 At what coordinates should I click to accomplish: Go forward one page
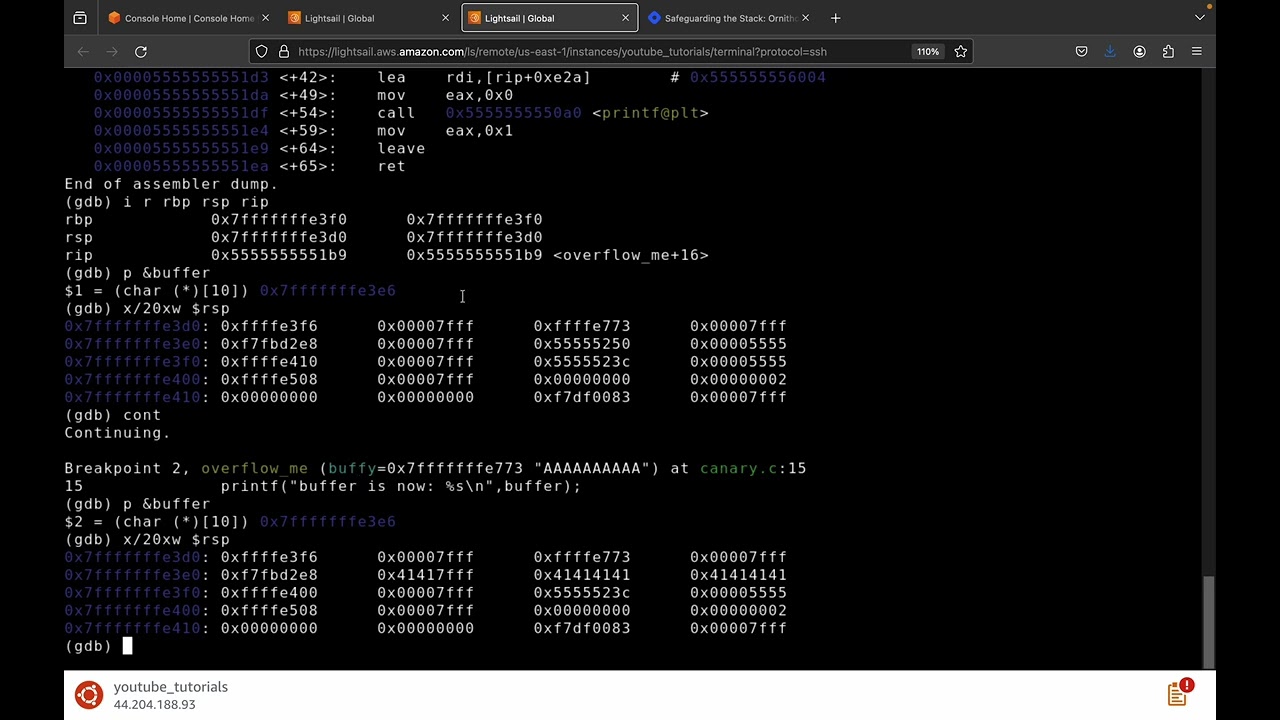tap(112, 52)
